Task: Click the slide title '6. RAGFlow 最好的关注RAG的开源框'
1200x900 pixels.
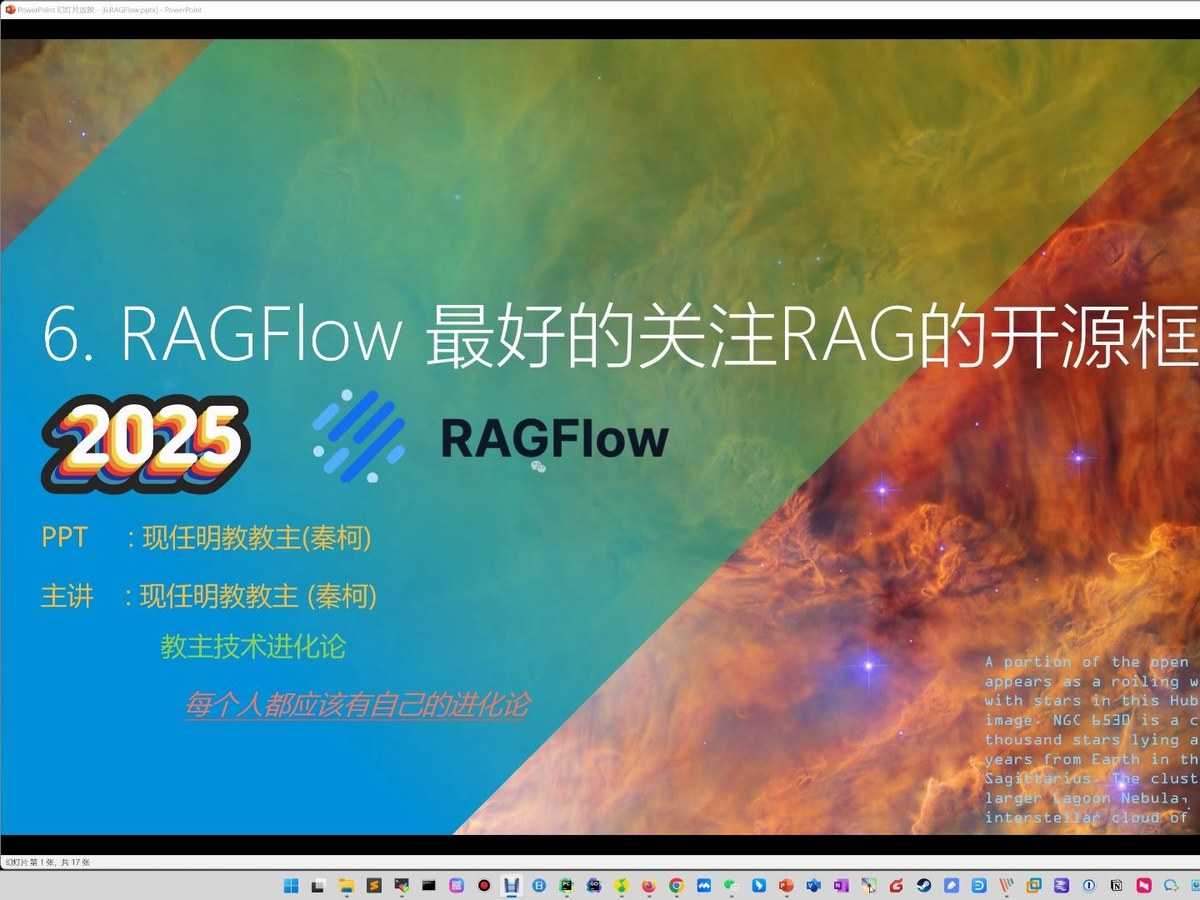Action: click(x=620, y=338)
